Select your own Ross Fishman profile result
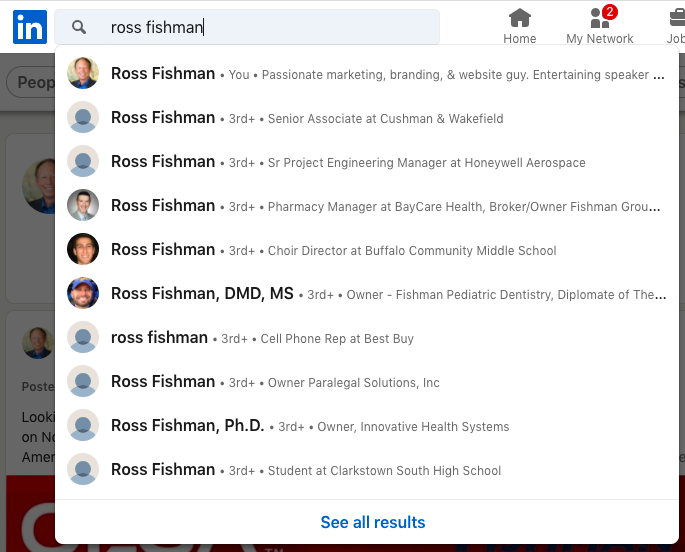 367,73
